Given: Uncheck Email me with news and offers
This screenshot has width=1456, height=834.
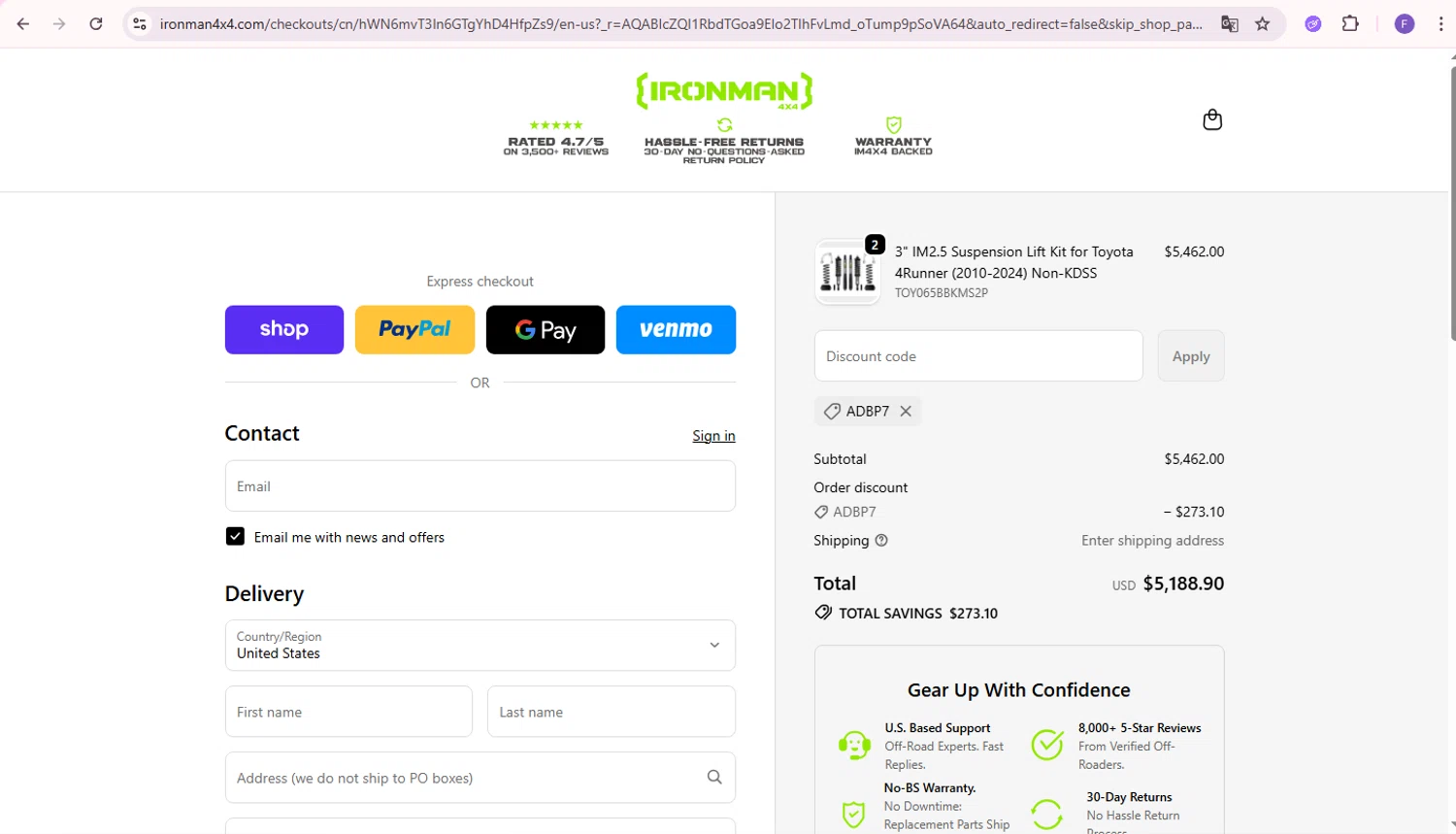Looking at the screenshot, I should pos(235,536).
